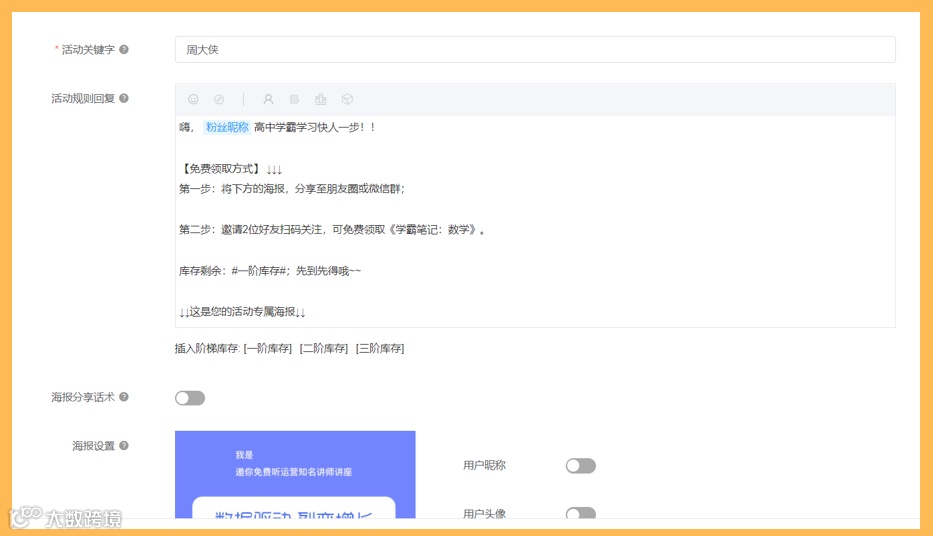The width and height of the screenshot is (933, 536).
Task: Insert [二阶库存] placeholder
Action: click(x=324, y=349)
